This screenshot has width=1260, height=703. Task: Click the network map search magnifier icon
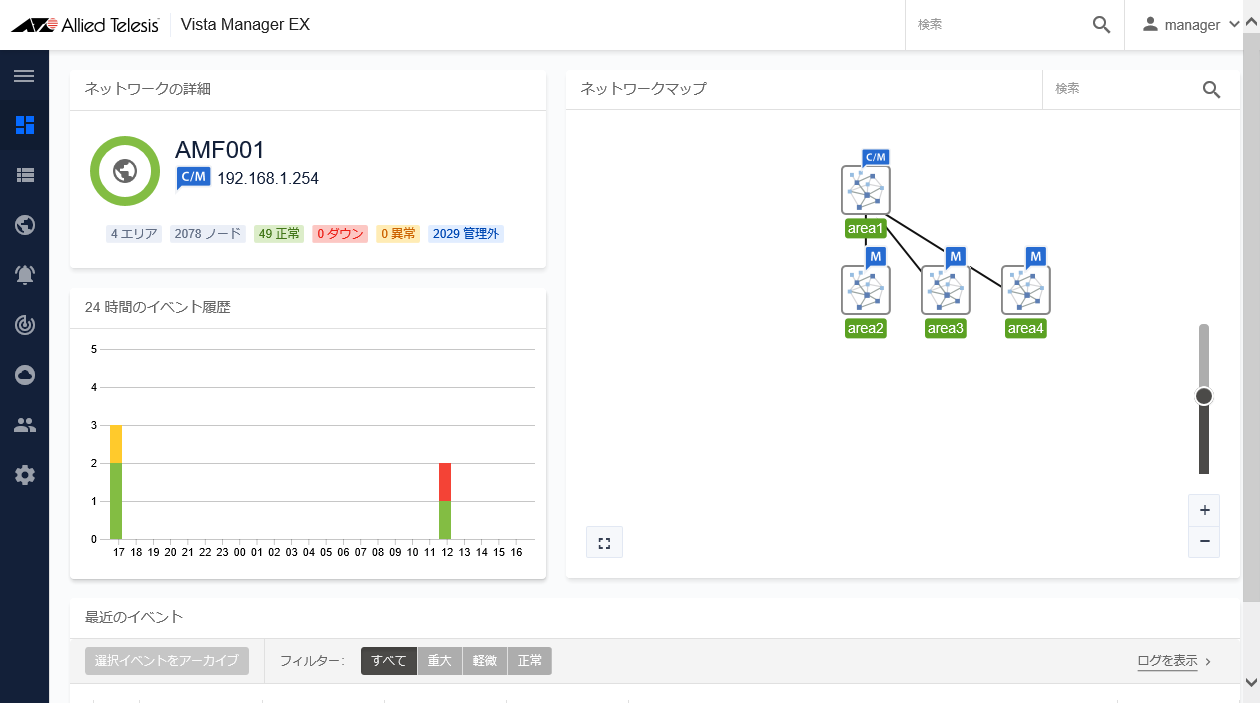tap(1211, 89)
